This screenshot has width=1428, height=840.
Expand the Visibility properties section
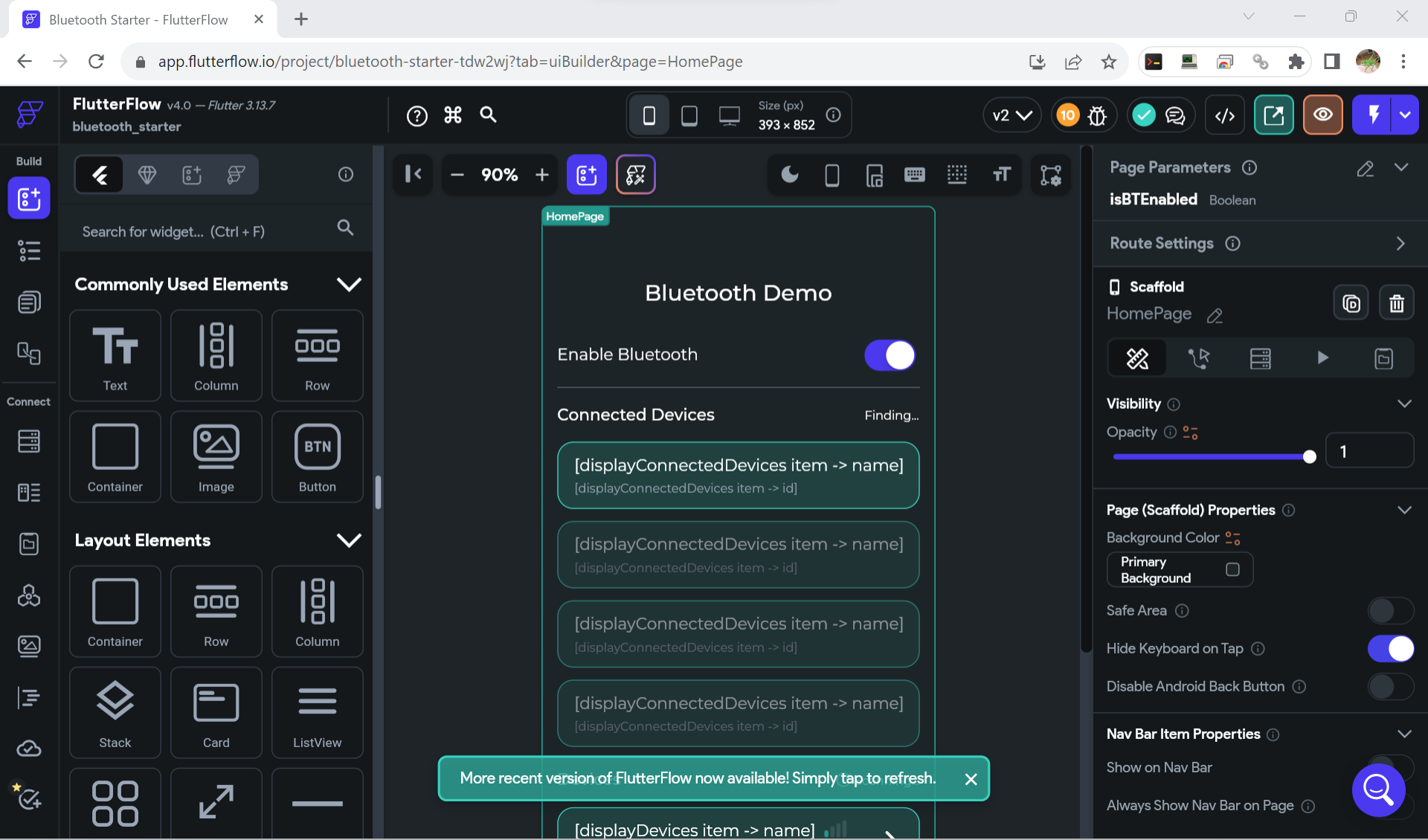(x=1406, y=403)
